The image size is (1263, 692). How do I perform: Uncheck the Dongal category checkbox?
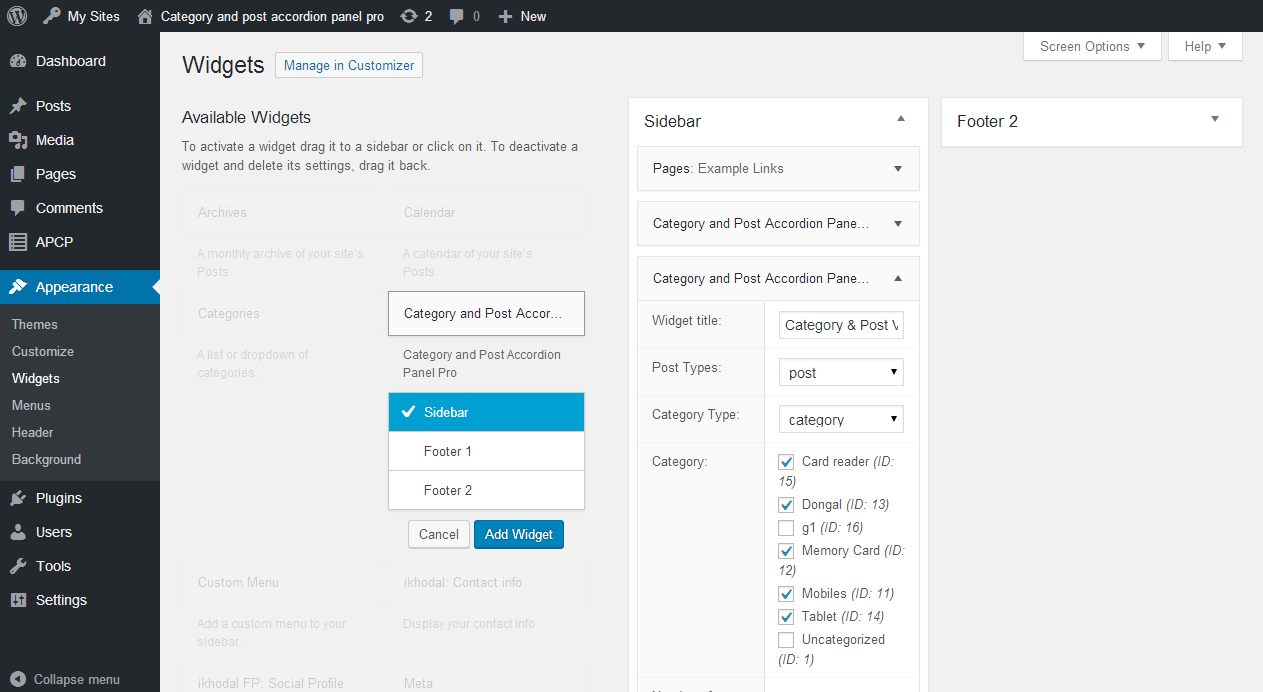pos(786,505)
